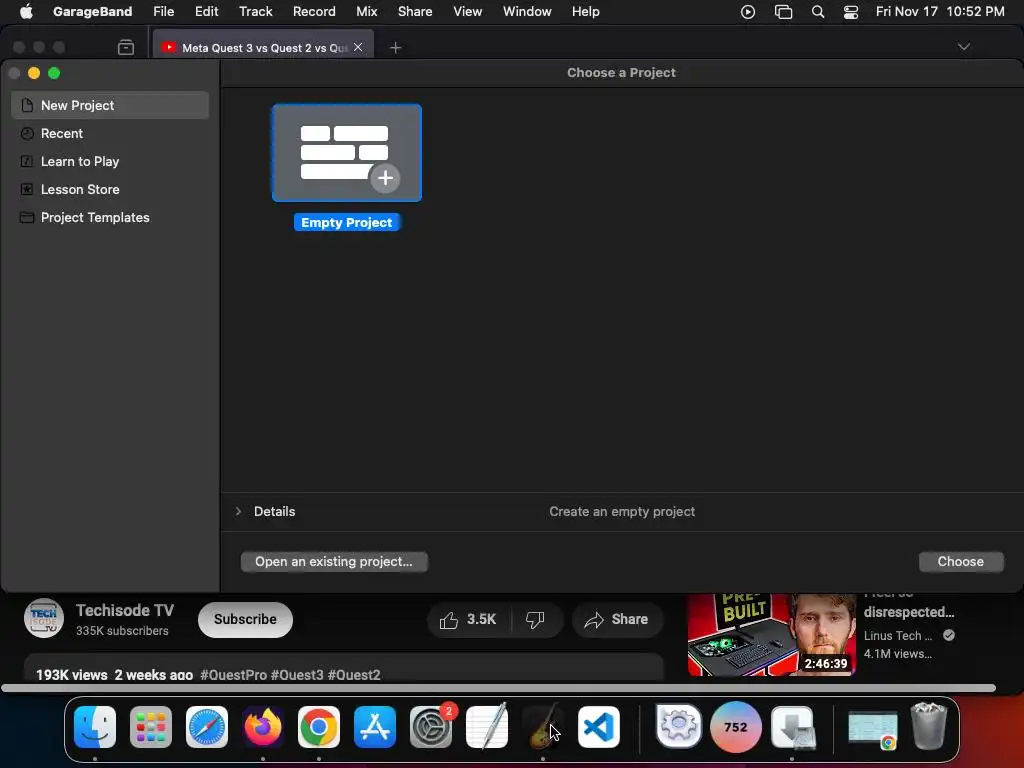Subscribe to Techisode TV channel
The height and width of the screenshot is (768, 1024).
245,619
